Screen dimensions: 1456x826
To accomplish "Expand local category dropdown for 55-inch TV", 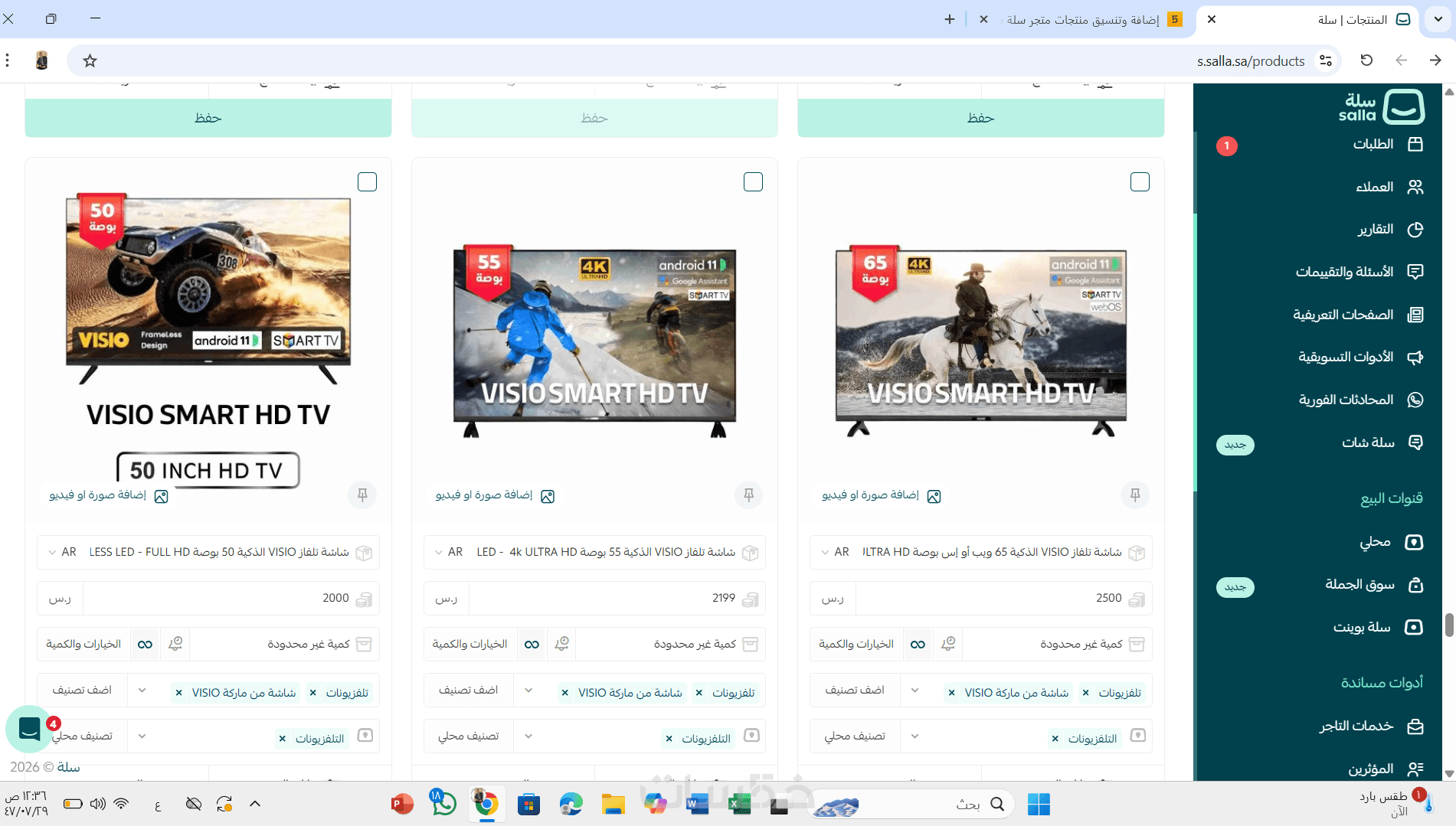I will pyautogui.click(x=528, y=736).
